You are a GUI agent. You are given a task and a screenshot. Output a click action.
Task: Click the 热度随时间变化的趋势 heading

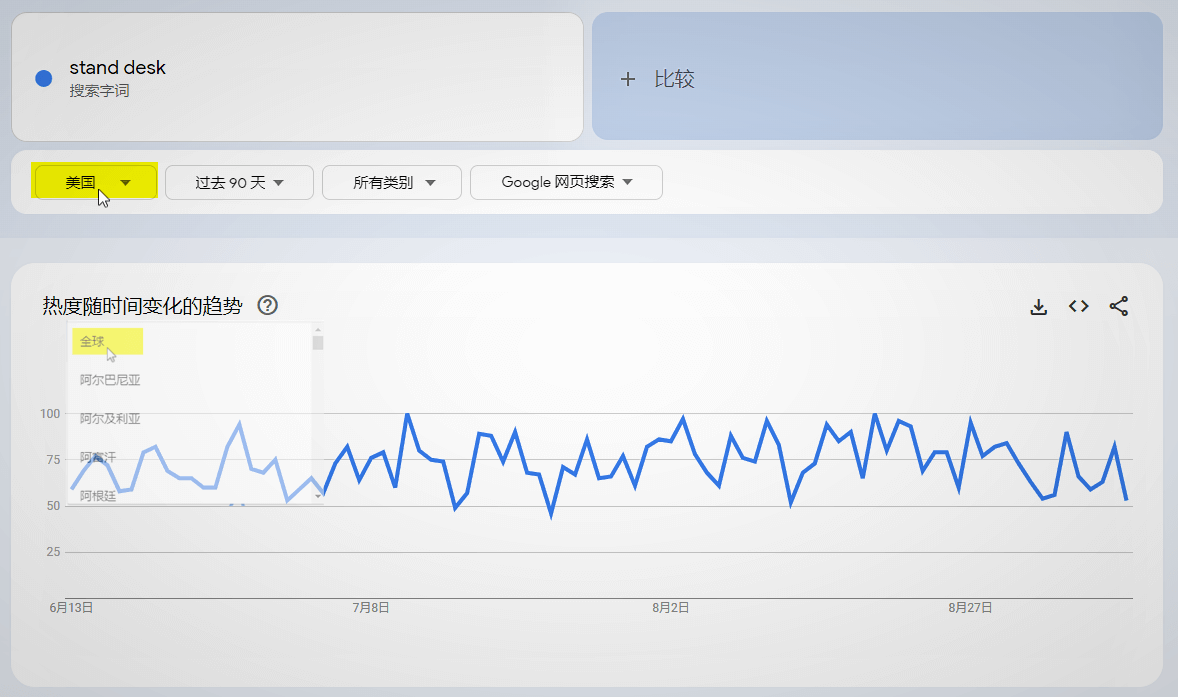point(142,306)
